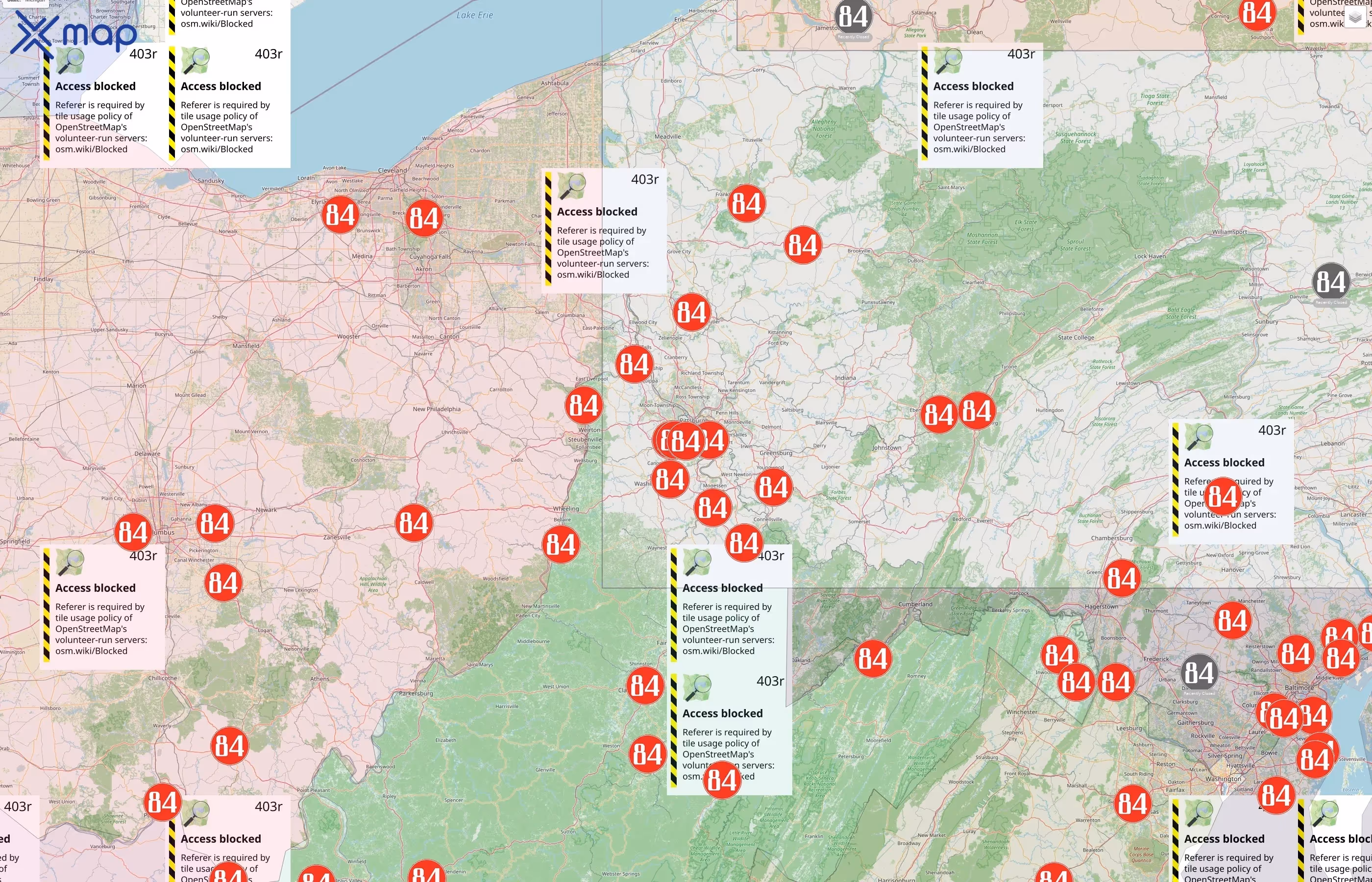This screenshot has height=882, width=1372.
Task: Select the 84 marker south of Bellaire
Action: click(561, 544)
